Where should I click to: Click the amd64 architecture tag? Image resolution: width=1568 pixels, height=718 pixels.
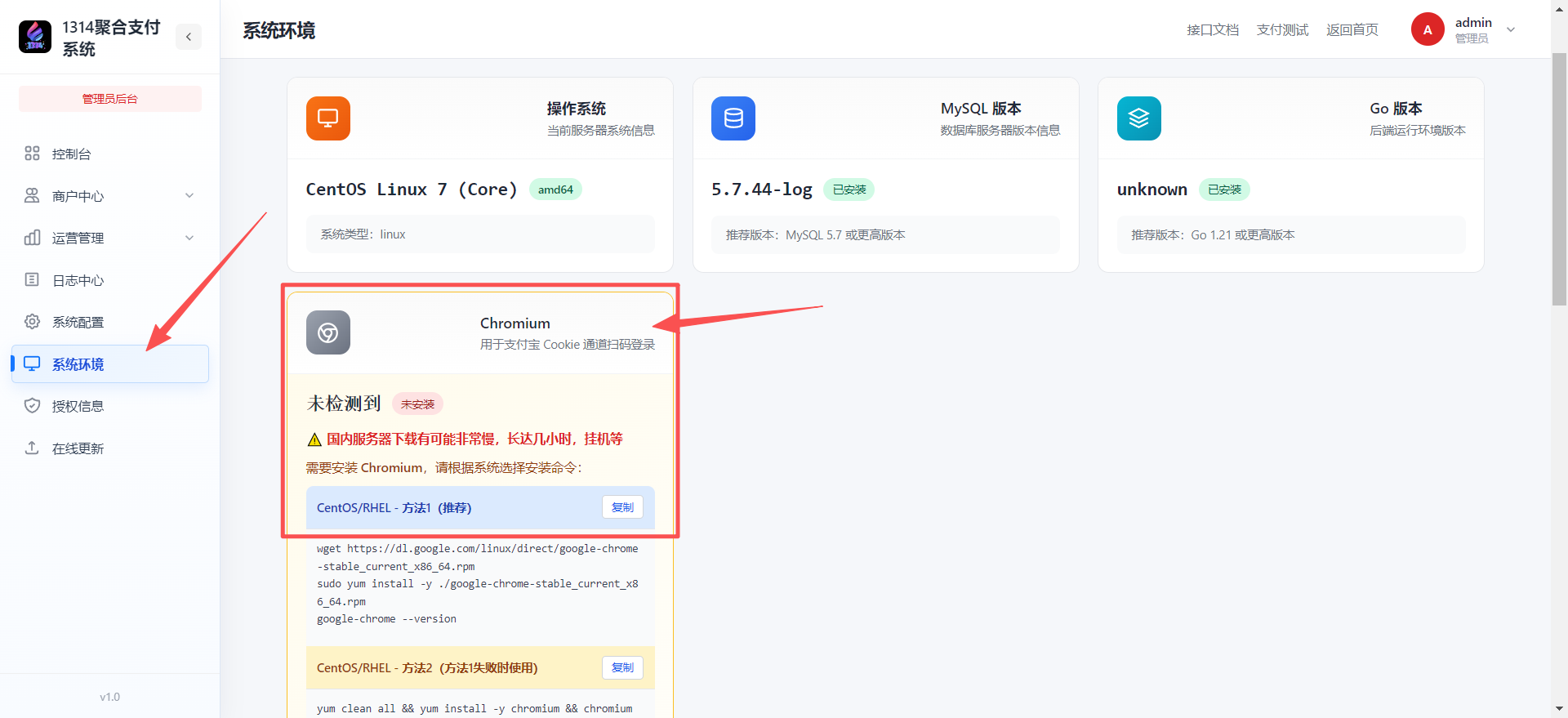(555, 190)
